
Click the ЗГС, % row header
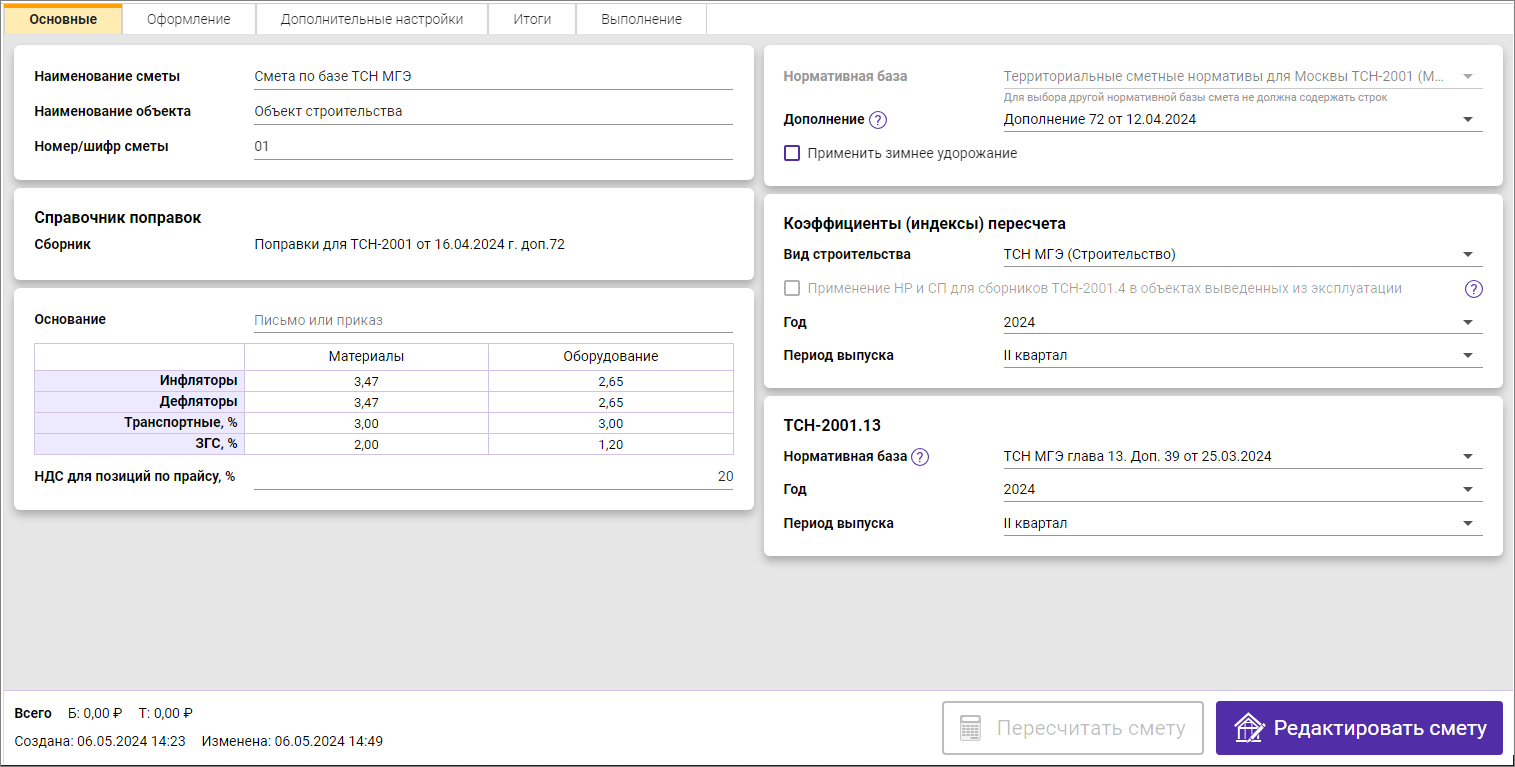[140, 444]
